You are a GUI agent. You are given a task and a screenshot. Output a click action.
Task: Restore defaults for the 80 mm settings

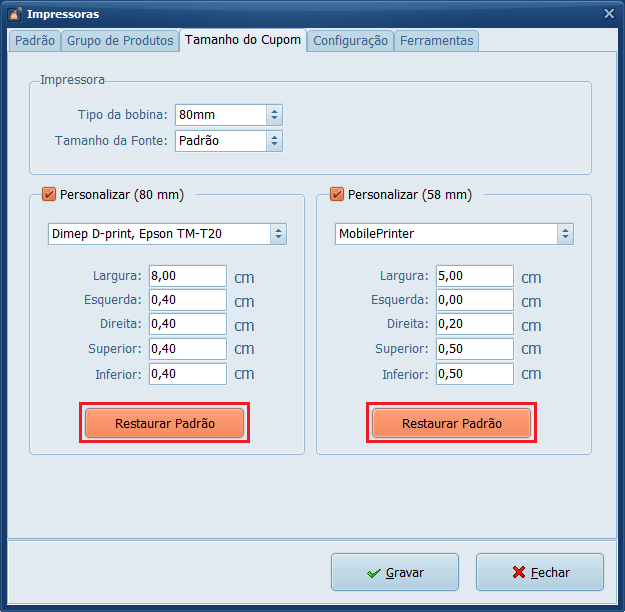(164, 423)
